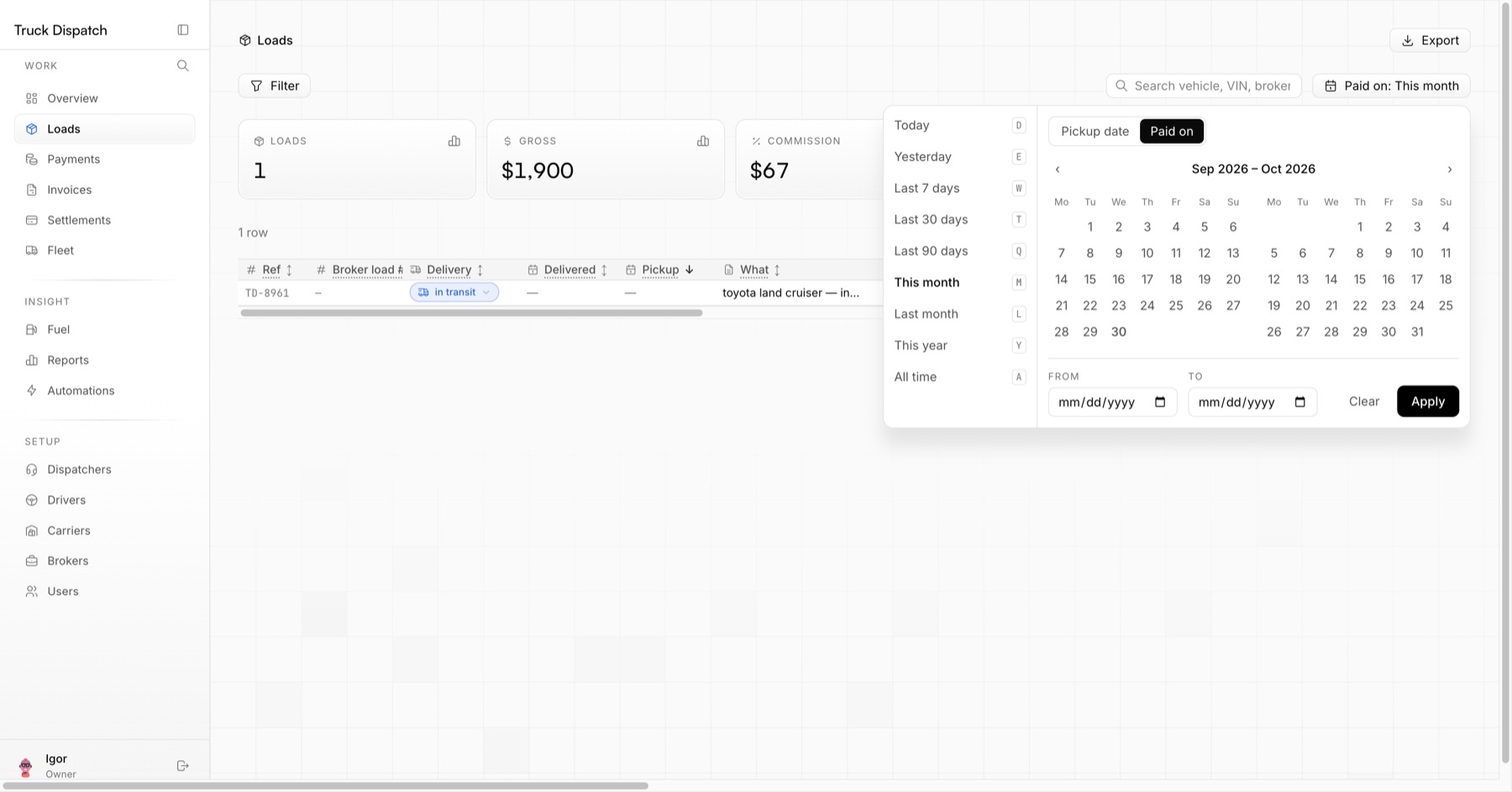Click Clear in the date picker

[1364, 401]
